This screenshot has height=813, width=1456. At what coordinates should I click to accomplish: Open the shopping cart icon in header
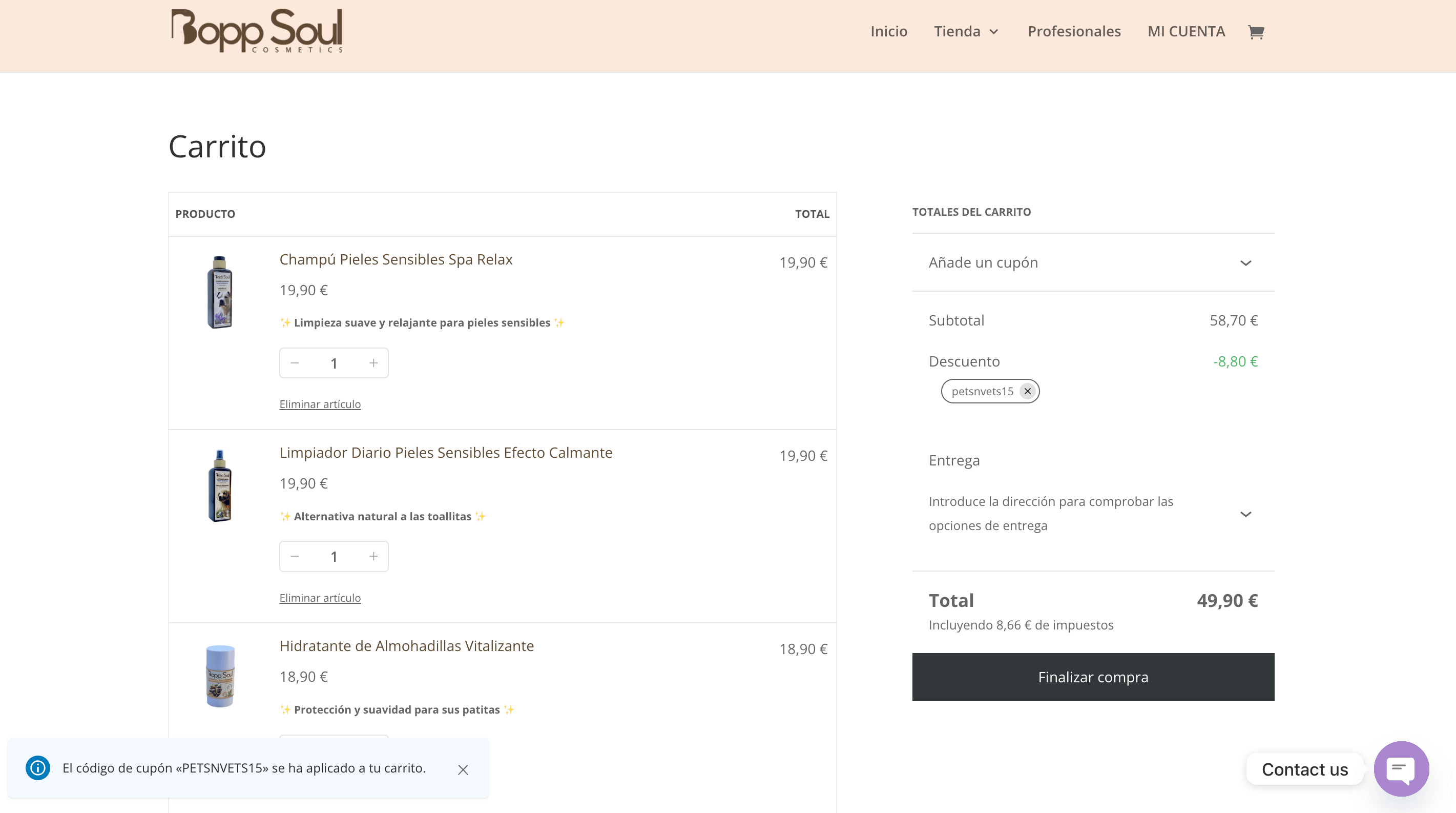(x=1255, y=32)
